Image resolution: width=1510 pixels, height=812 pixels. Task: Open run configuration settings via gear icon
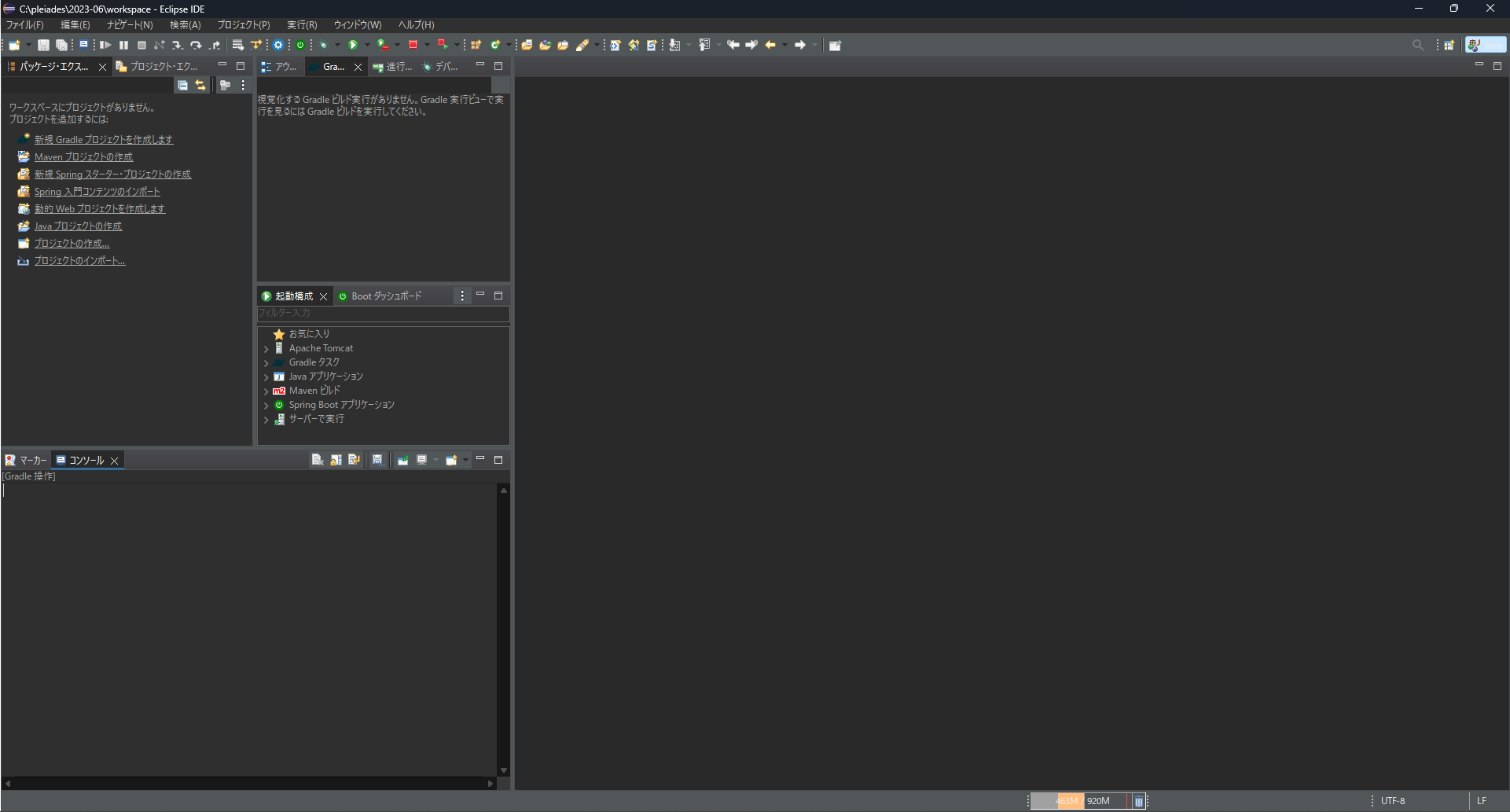[277, 45]
